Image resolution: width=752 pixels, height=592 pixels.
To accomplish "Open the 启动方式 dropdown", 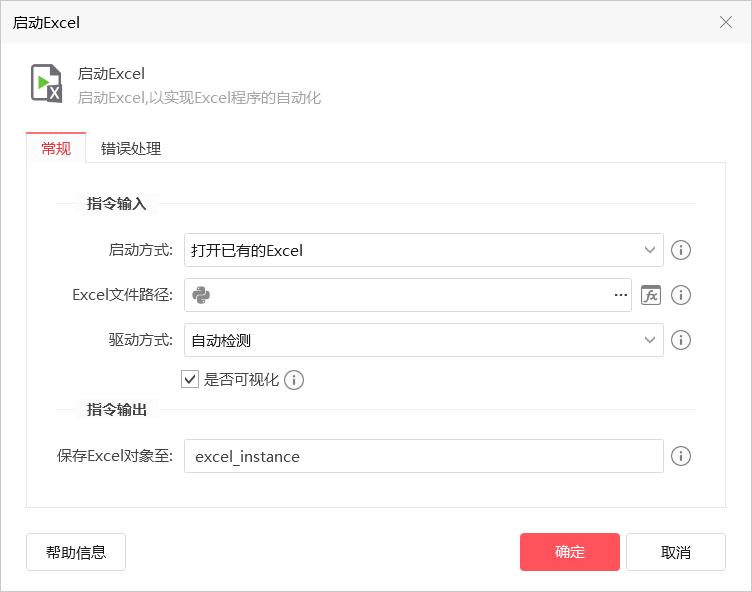I will pyautogui.click(x=423, y=250).
